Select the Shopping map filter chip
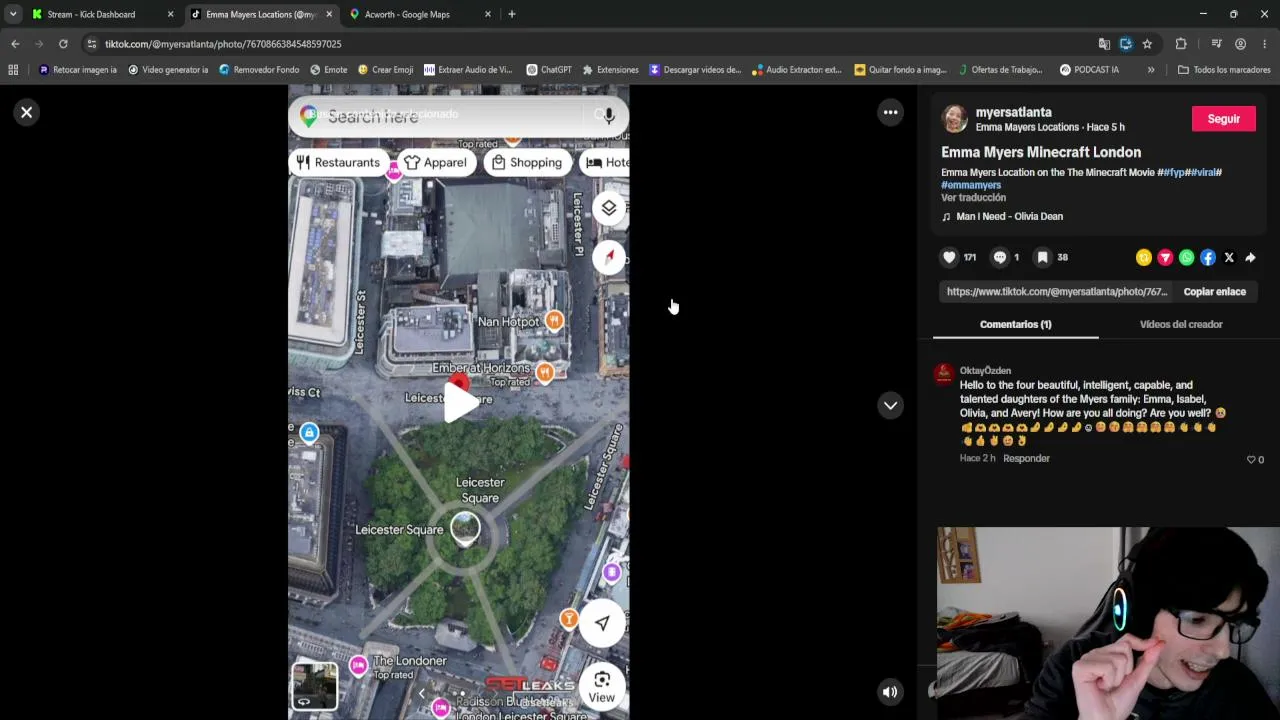The image size is (1280, 720). tap(527, 163)
